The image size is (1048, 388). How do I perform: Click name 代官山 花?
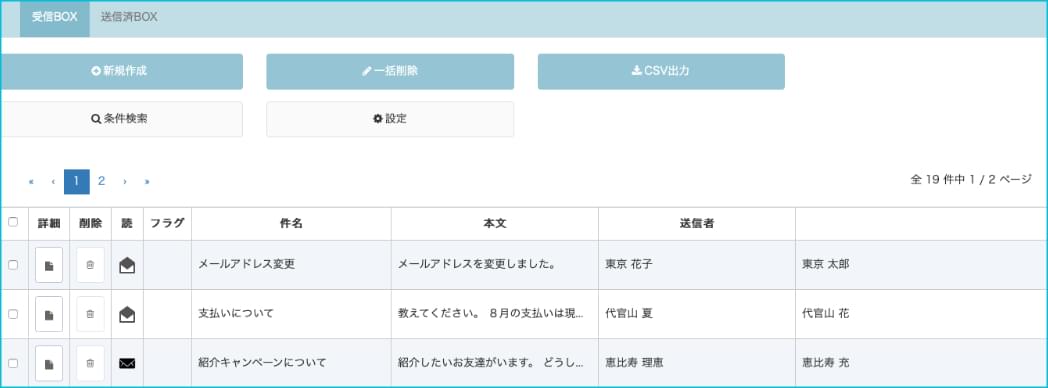point(825,313)
